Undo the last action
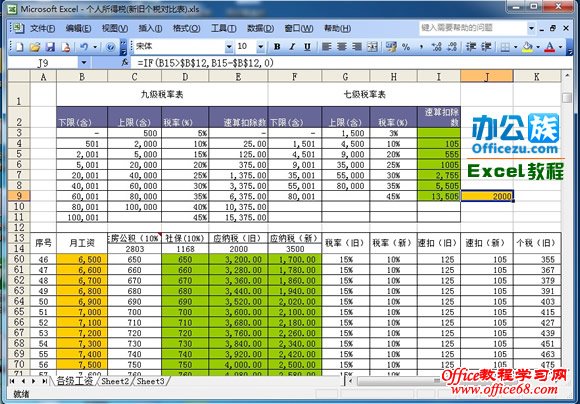The height and width of the screenshot is (404, 580). click(84, 47)
